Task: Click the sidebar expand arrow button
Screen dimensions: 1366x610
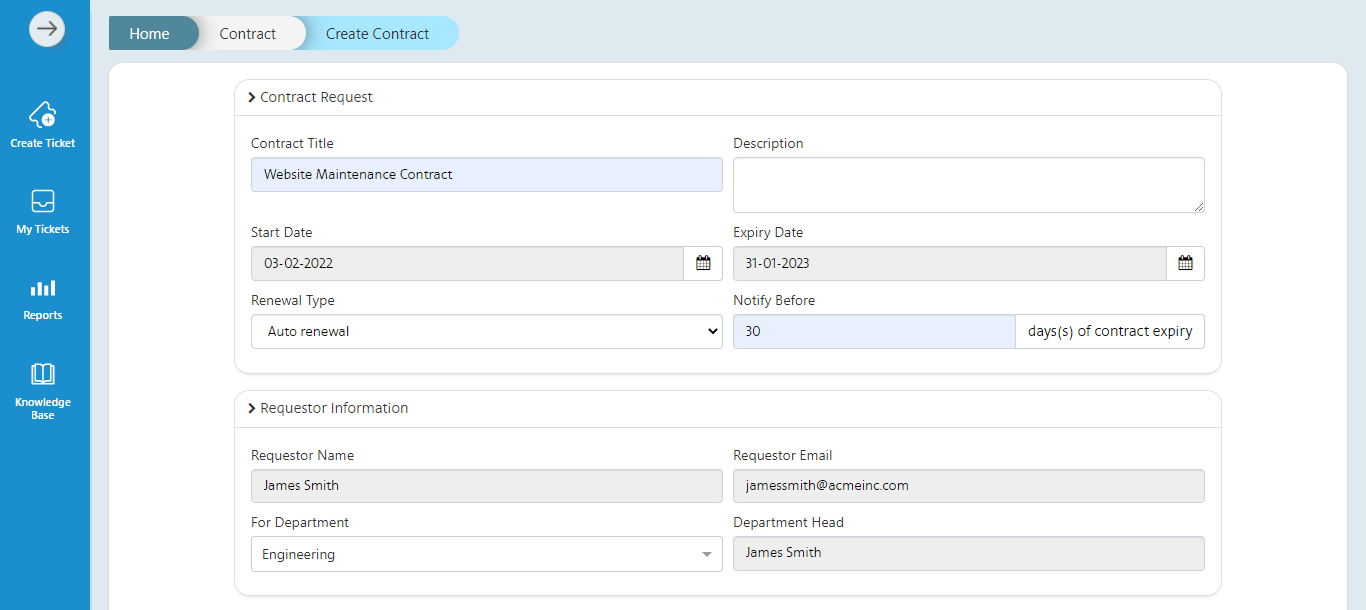Action: click(x=47, y=29)
